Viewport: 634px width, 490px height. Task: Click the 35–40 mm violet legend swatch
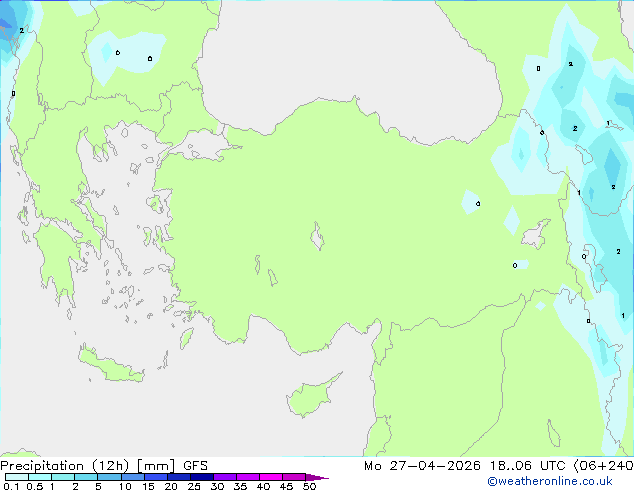pyautogui.click(x=247, y=477)
